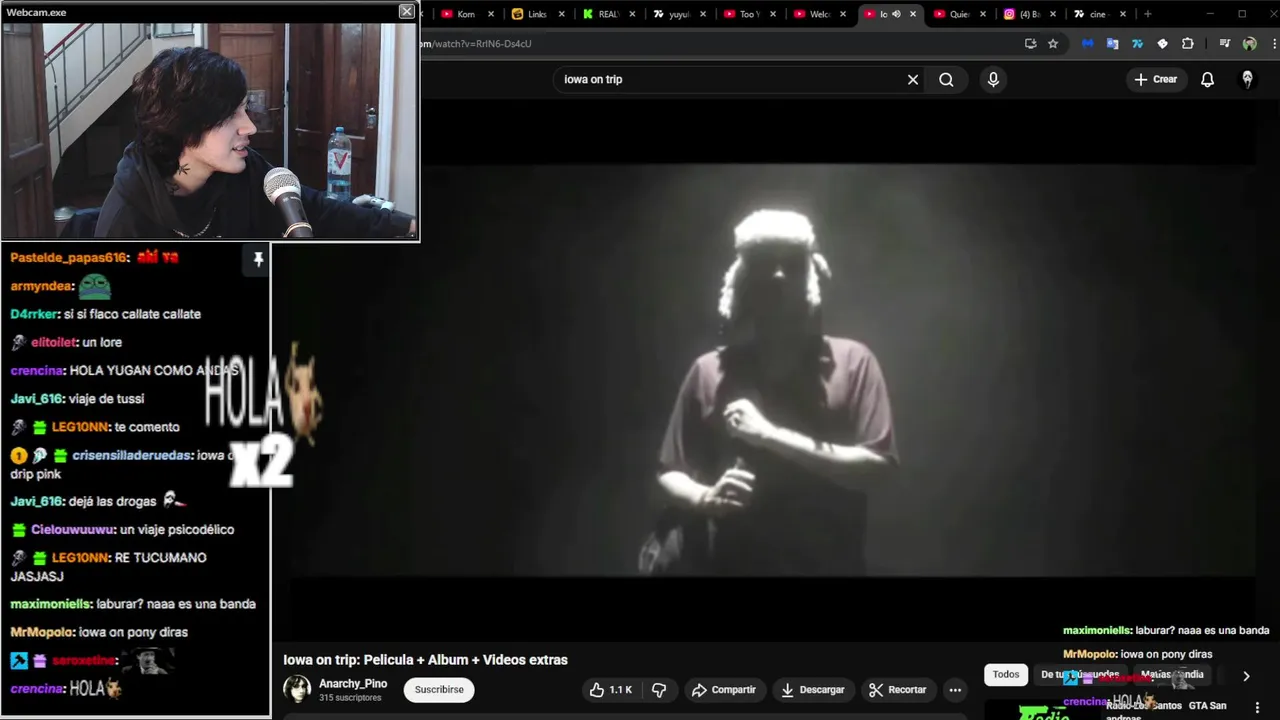Bookmark this page with star icon
1280x720 pixels.
pyautogui.click(x=1053, y=44)
